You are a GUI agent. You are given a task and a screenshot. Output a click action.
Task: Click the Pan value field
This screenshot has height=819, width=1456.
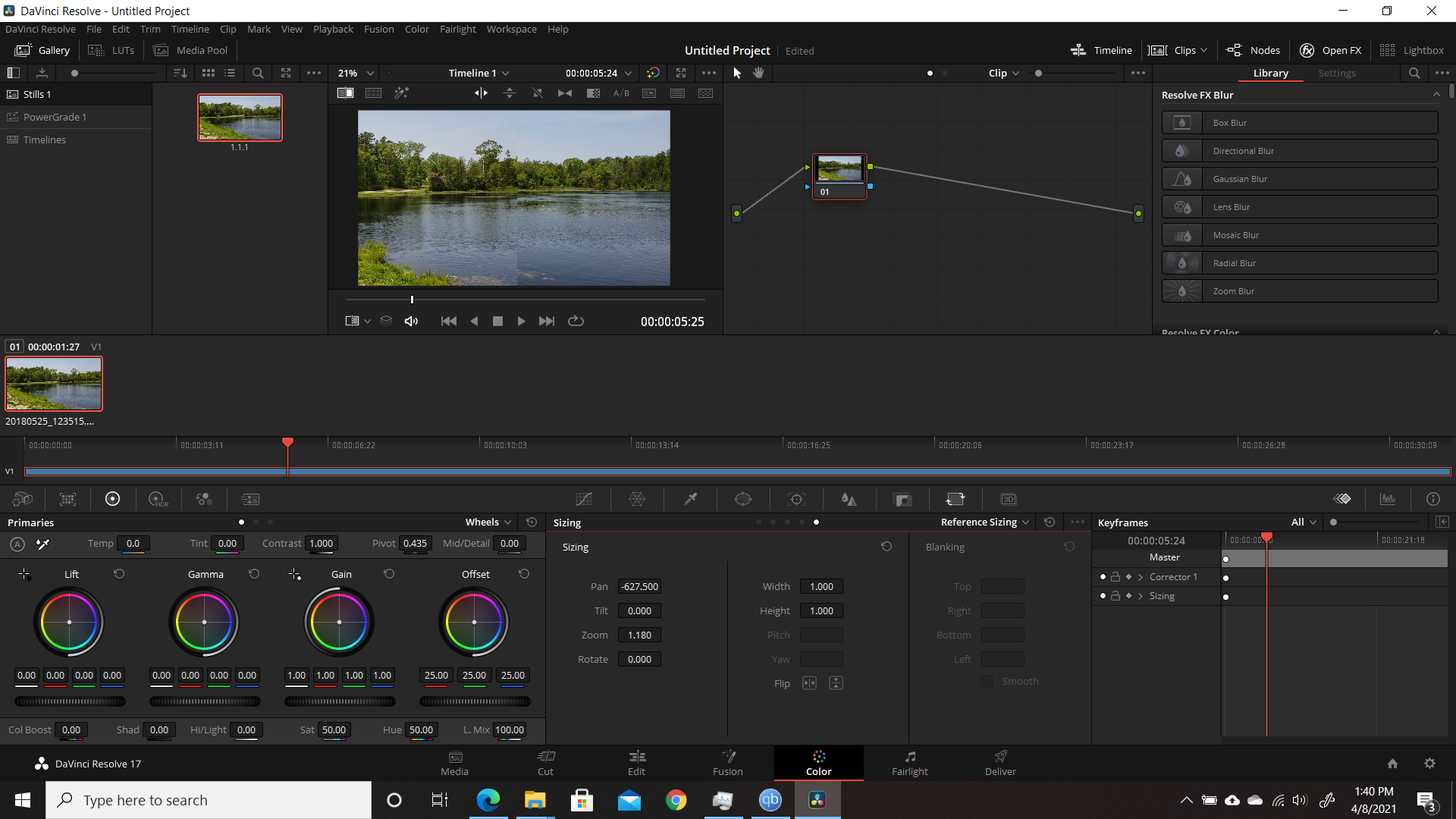[639, 586]
